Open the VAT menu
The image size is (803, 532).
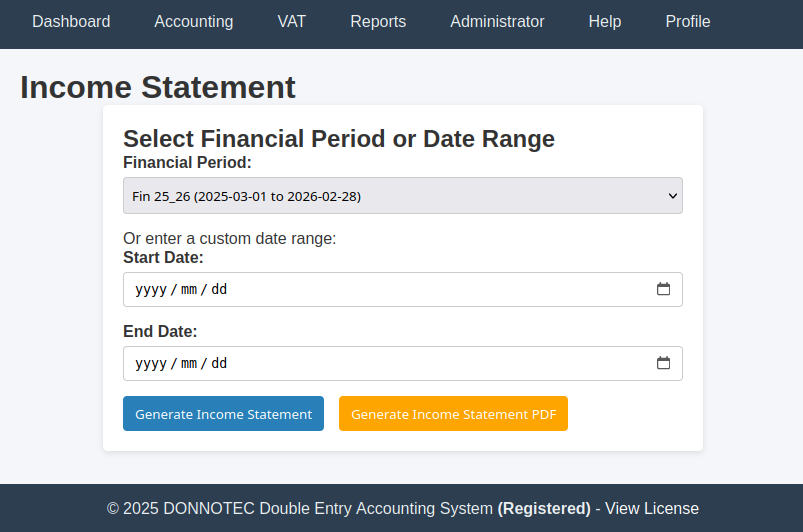pyautogui.click(x=291, y=22)
